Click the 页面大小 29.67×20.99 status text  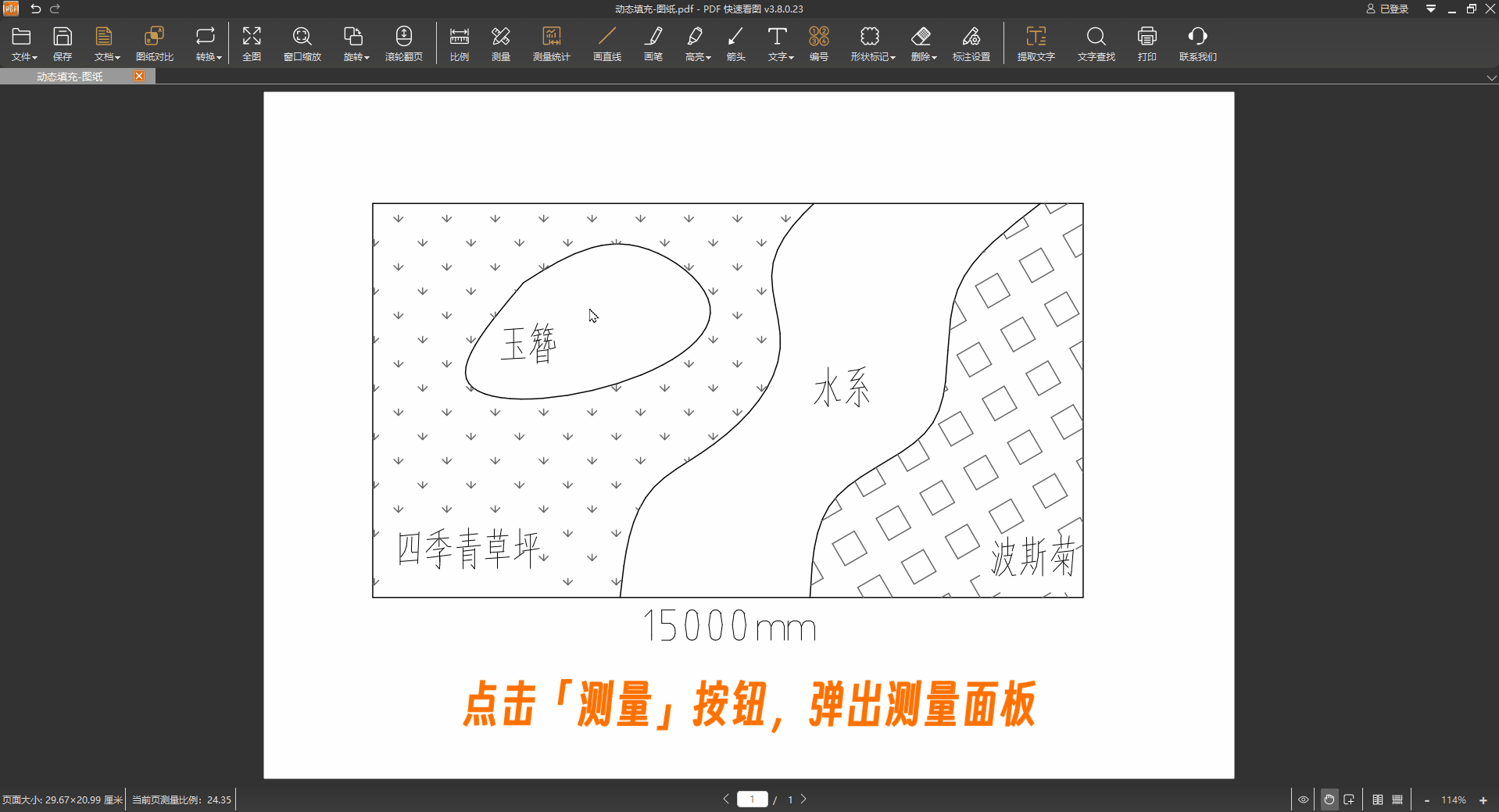[x=63, y=800]
